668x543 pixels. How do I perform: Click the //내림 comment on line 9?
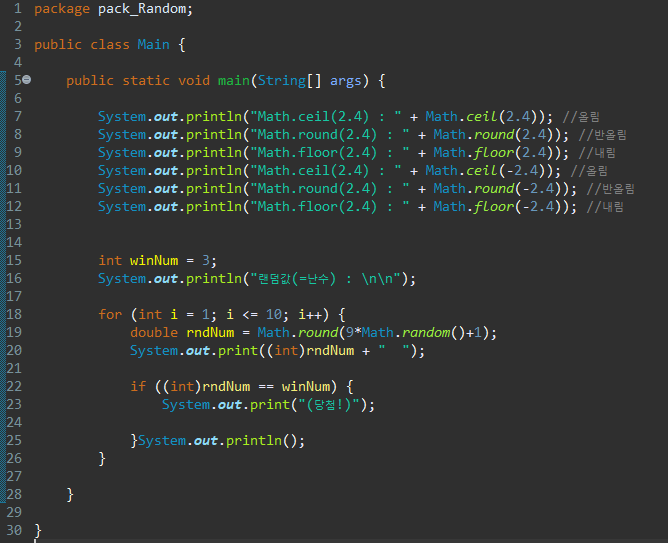tap(597, 152)
